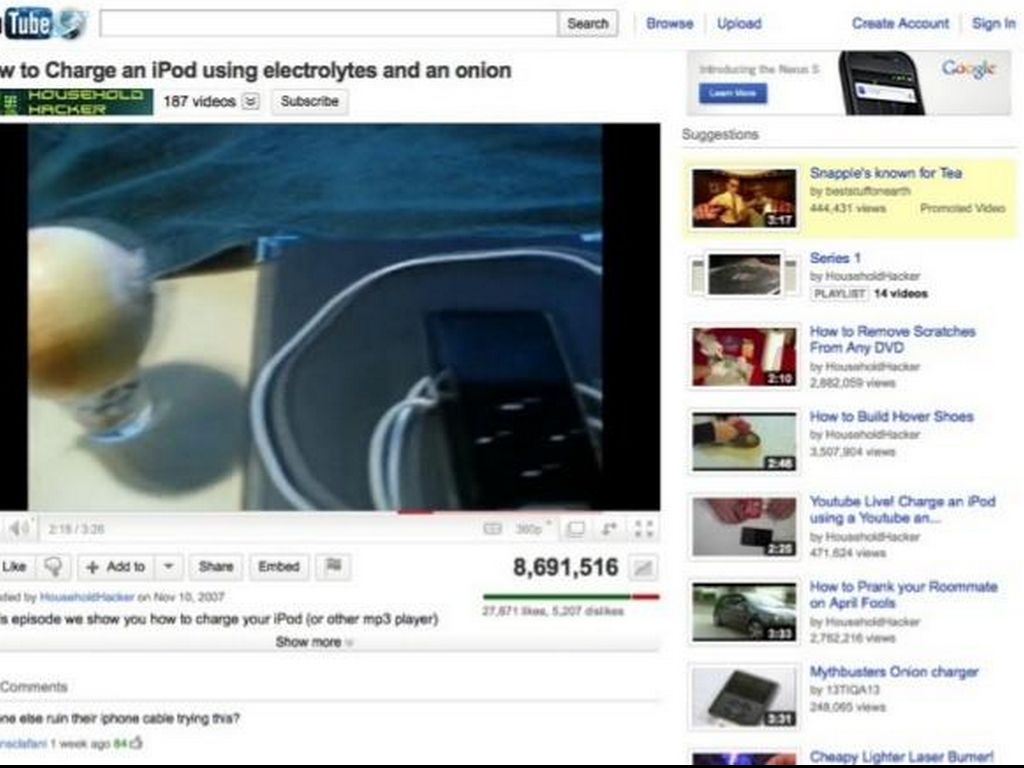The height and width of the screenshot is (768, 1024).
Task: Open the HouseholdHacker channel banner
Action: (77, 102)
